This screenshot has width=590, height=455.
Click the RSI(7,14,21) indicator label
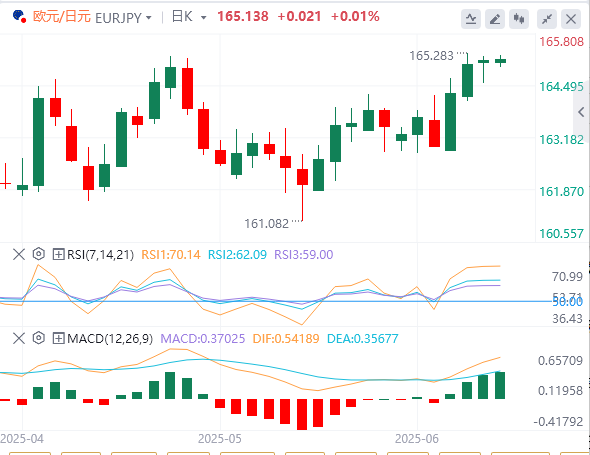pyautogui.click(x=100, y=255)
